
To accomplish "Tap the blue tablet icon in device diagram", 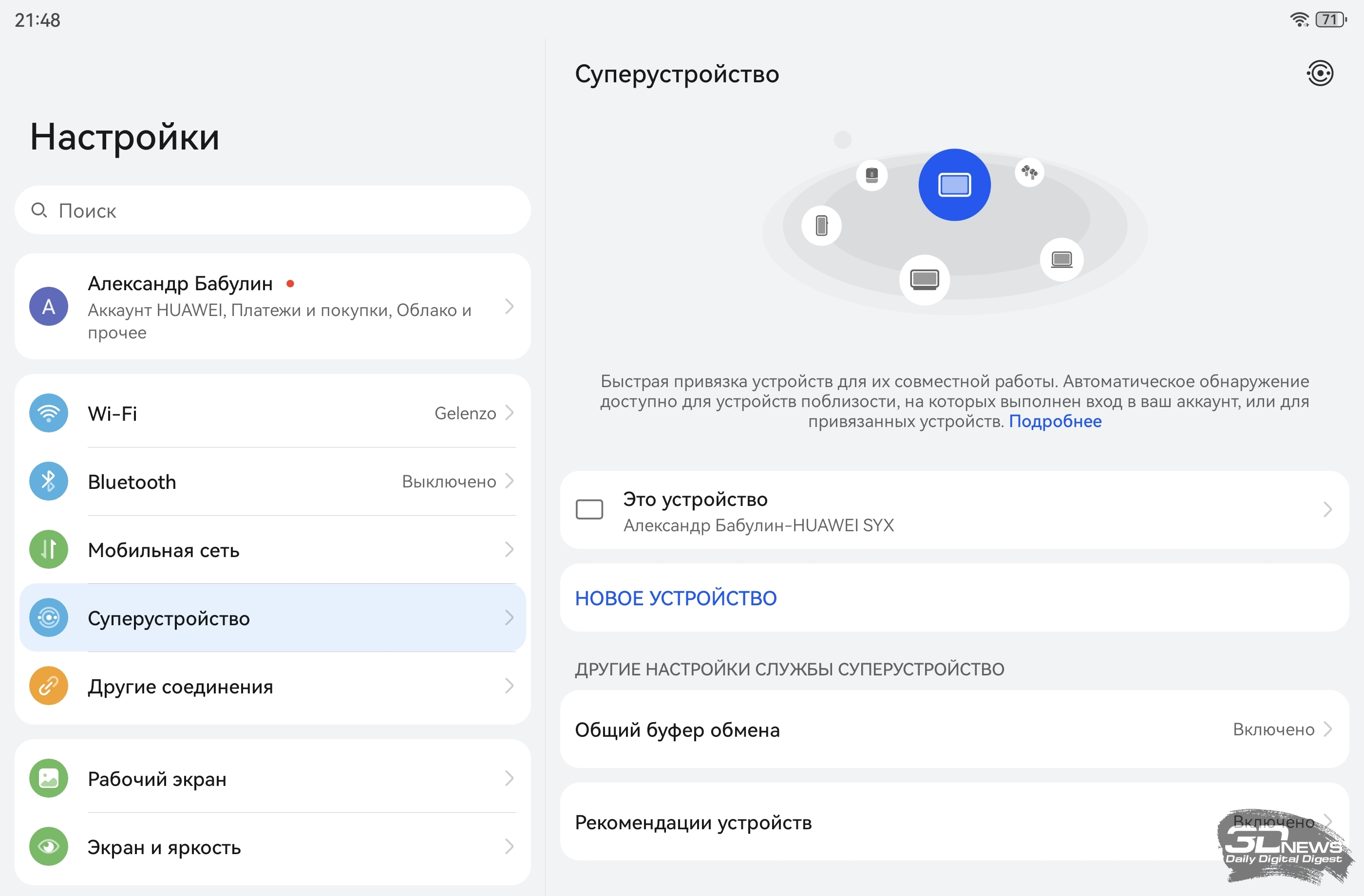I will (954, 185).
